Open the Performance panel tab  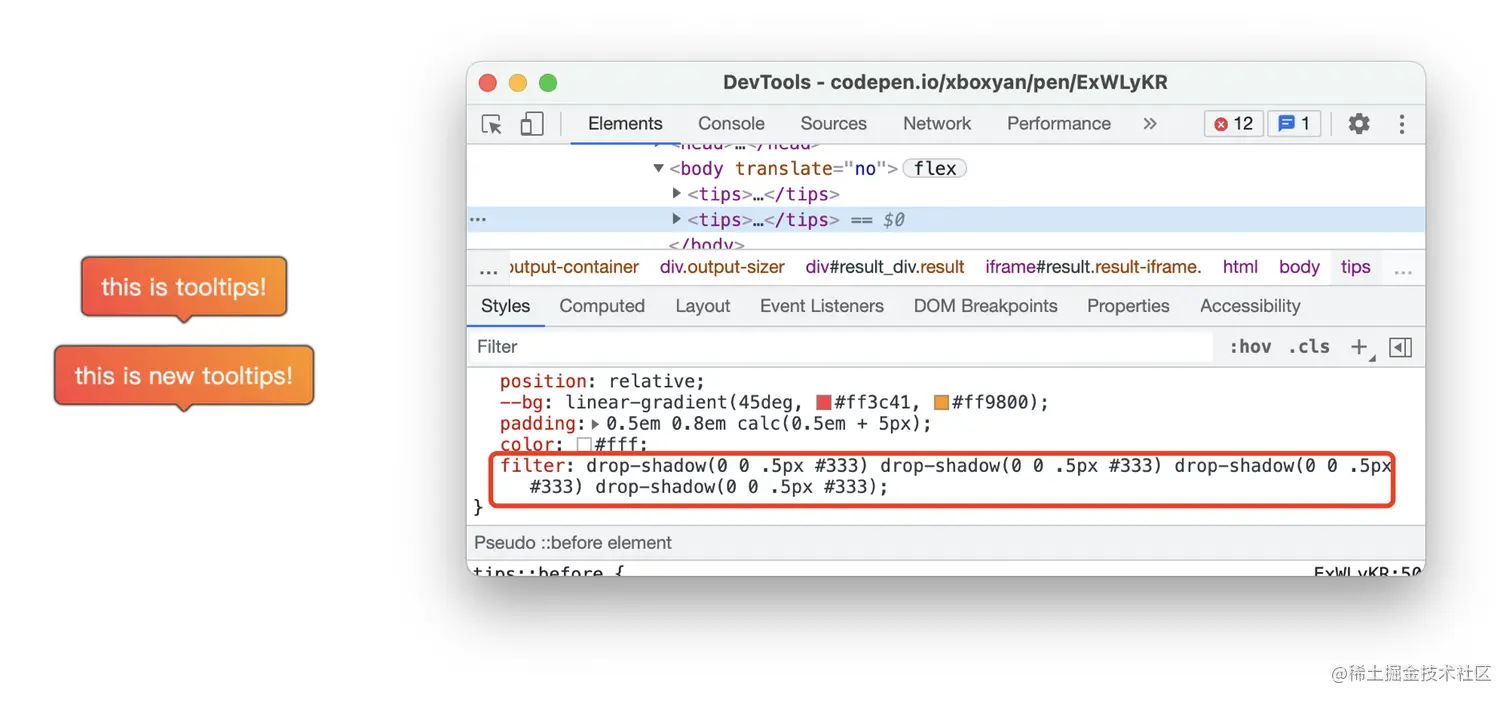pos(1059,124)
